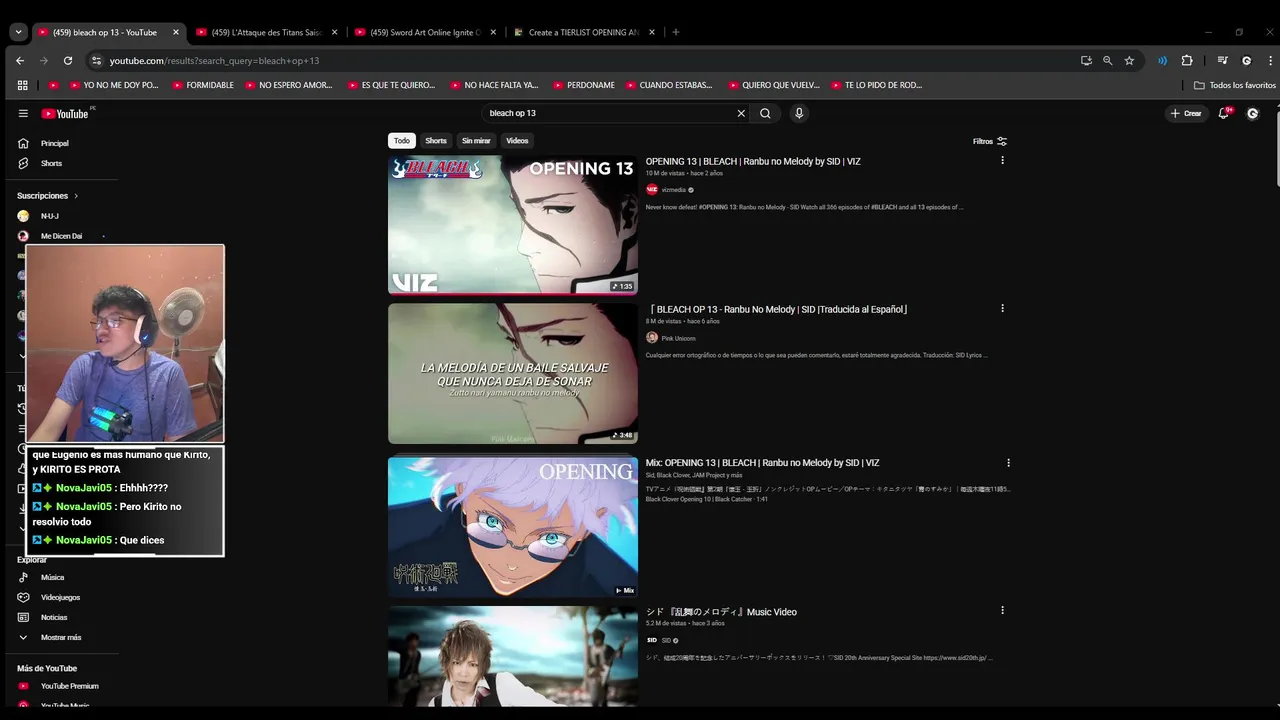Open media controls icon in Chrome toolbar

(x=1222, y=60)
